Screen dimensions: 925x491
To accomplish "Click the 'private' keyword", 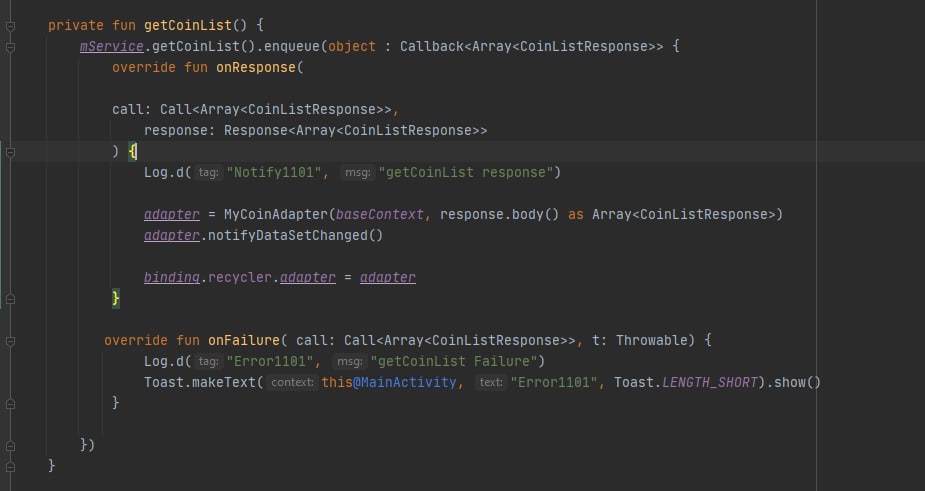I will click(76, 25).
